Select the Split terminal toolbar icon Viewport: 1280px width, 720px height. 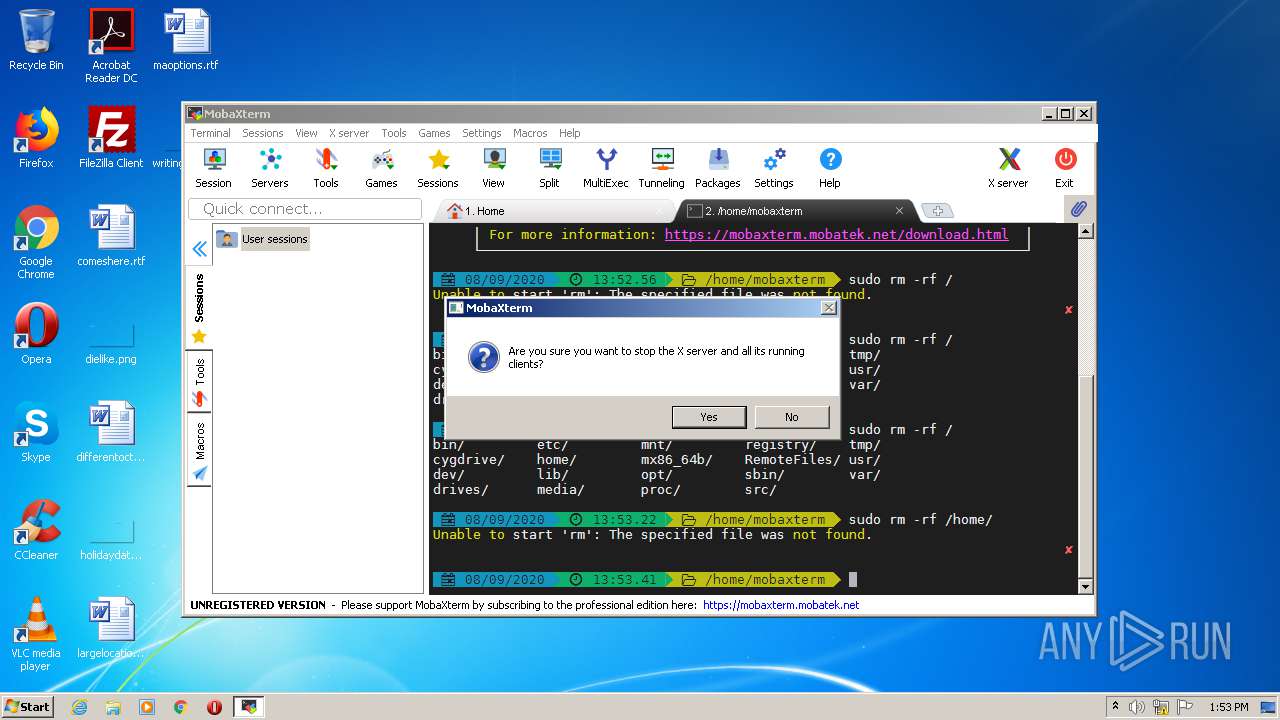549,168
